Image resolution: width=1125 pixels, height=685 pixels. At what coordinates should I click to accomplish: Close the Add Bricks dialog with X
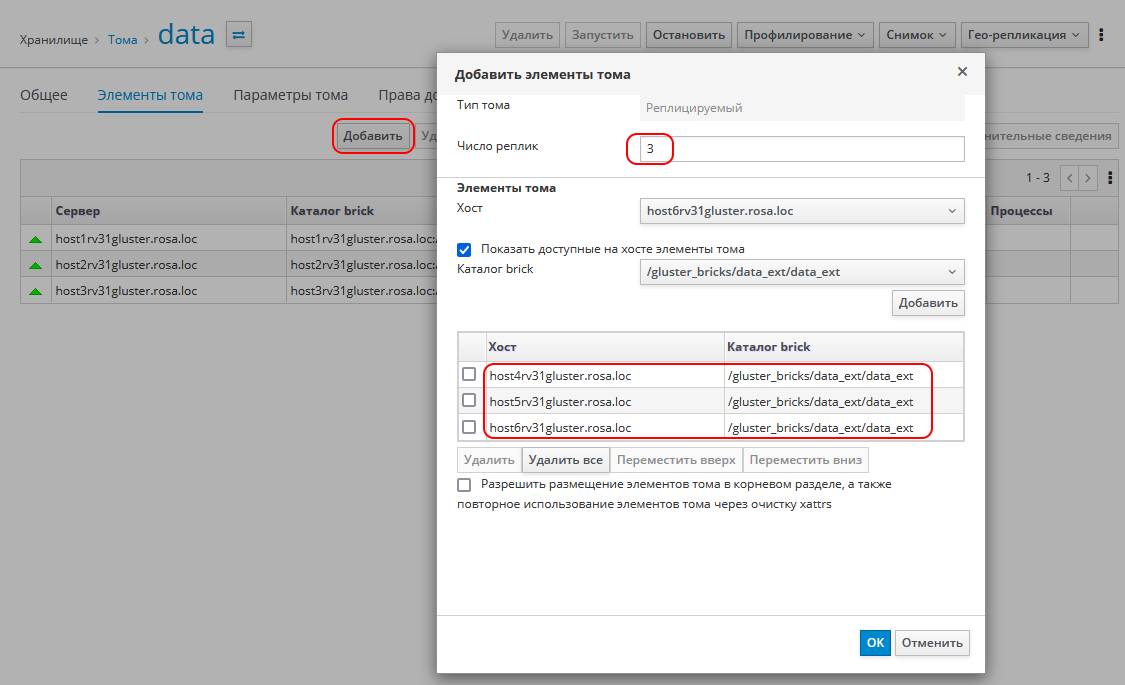point(962,72)
